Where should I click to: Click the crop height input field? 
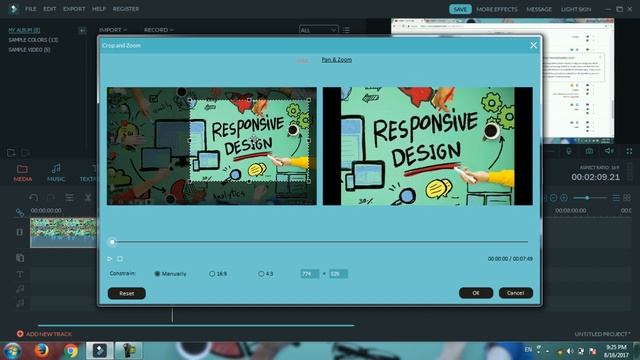[338, 274]
